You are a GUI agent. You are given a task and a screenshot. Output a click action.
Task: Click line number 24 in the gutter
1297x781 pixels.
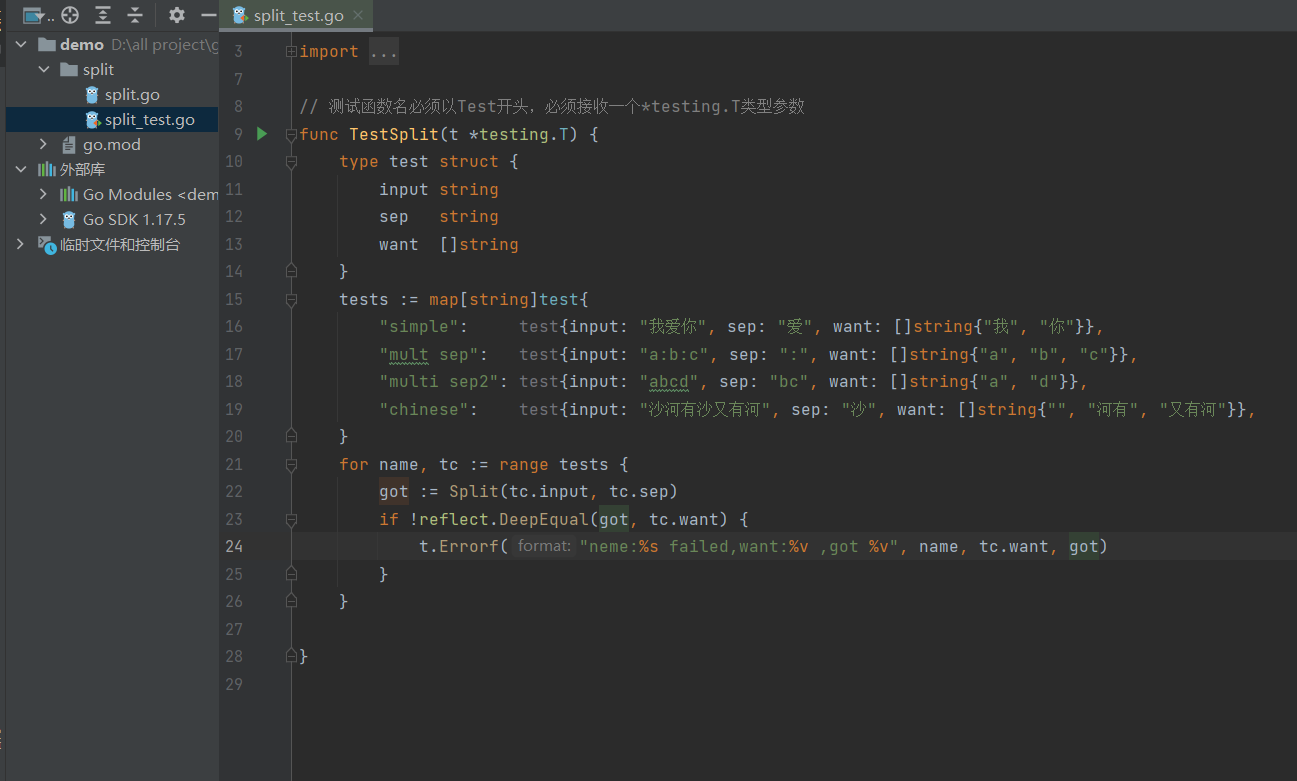234,546
